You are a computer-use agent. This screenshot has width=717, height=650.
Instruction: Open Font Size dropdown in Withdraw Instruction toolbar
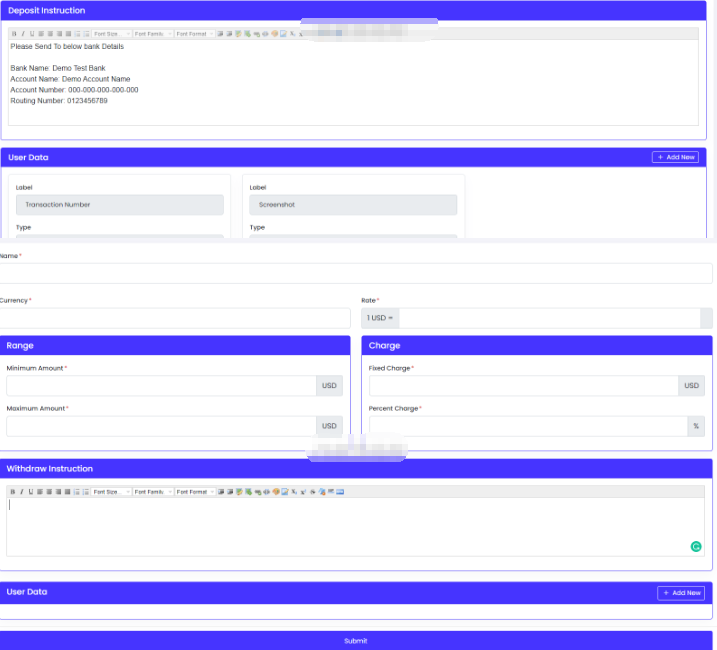[111, 492]
